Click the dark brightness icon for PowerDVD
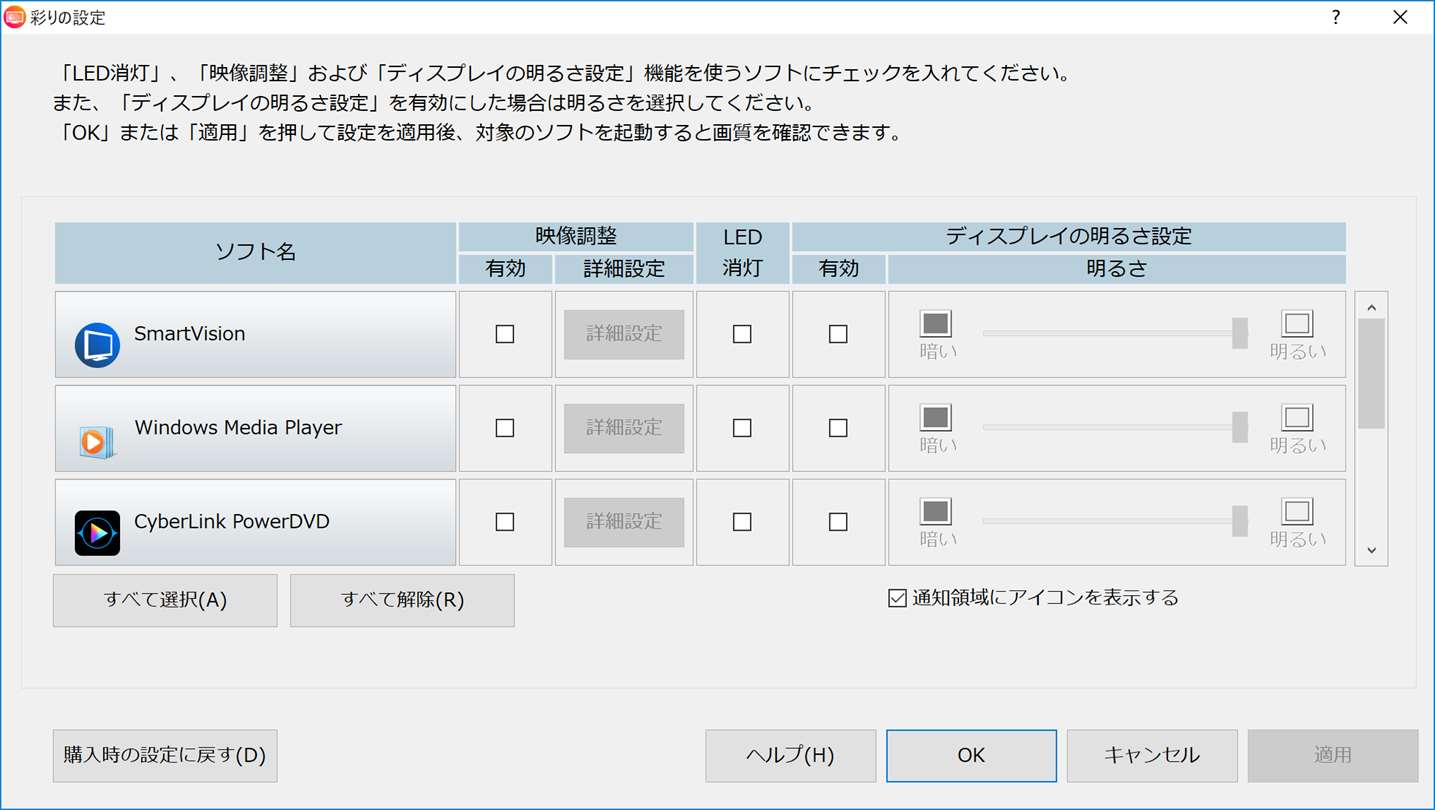Image resolution: width=1435 pixels, height=810 pixels. (x=936, y=512)
